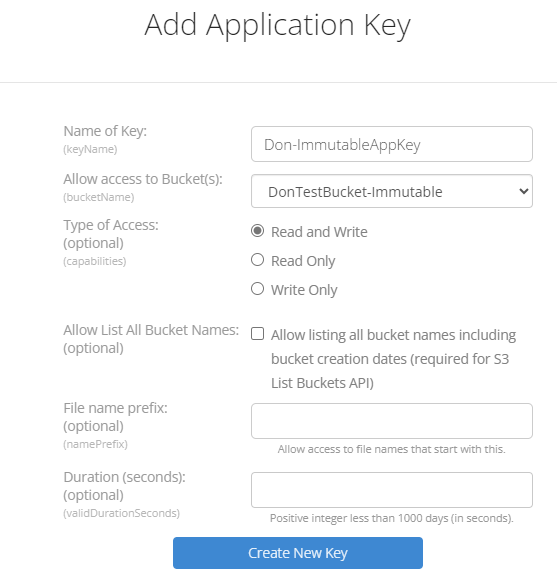Click the 'Write Only' label text
This screenshot has height=583, width=558.
[304, 290]
